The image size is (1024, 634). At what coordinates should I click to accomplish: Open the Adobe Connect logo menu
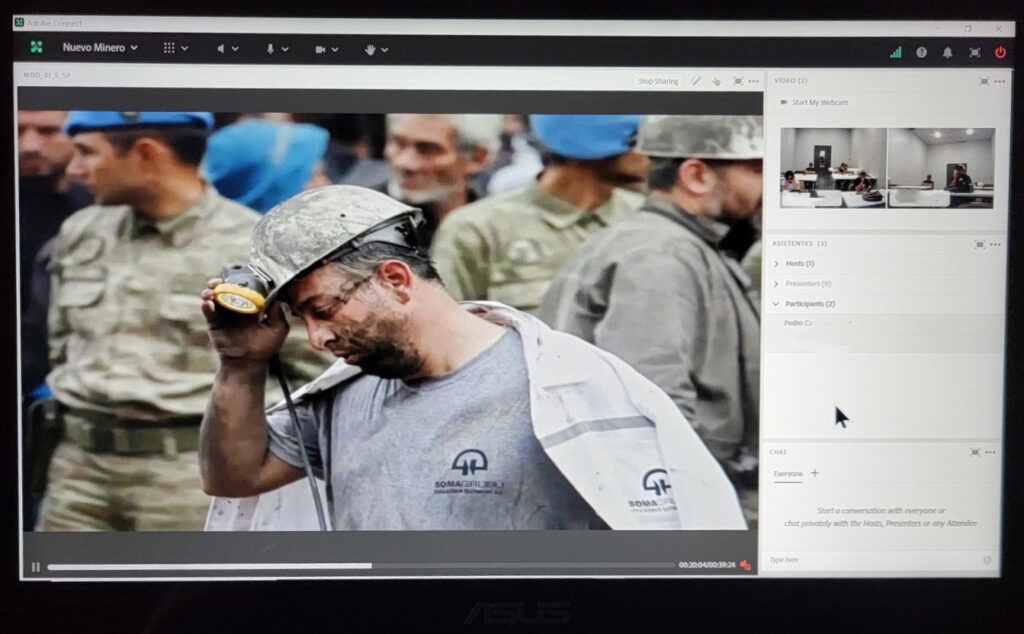coord(37,48)
